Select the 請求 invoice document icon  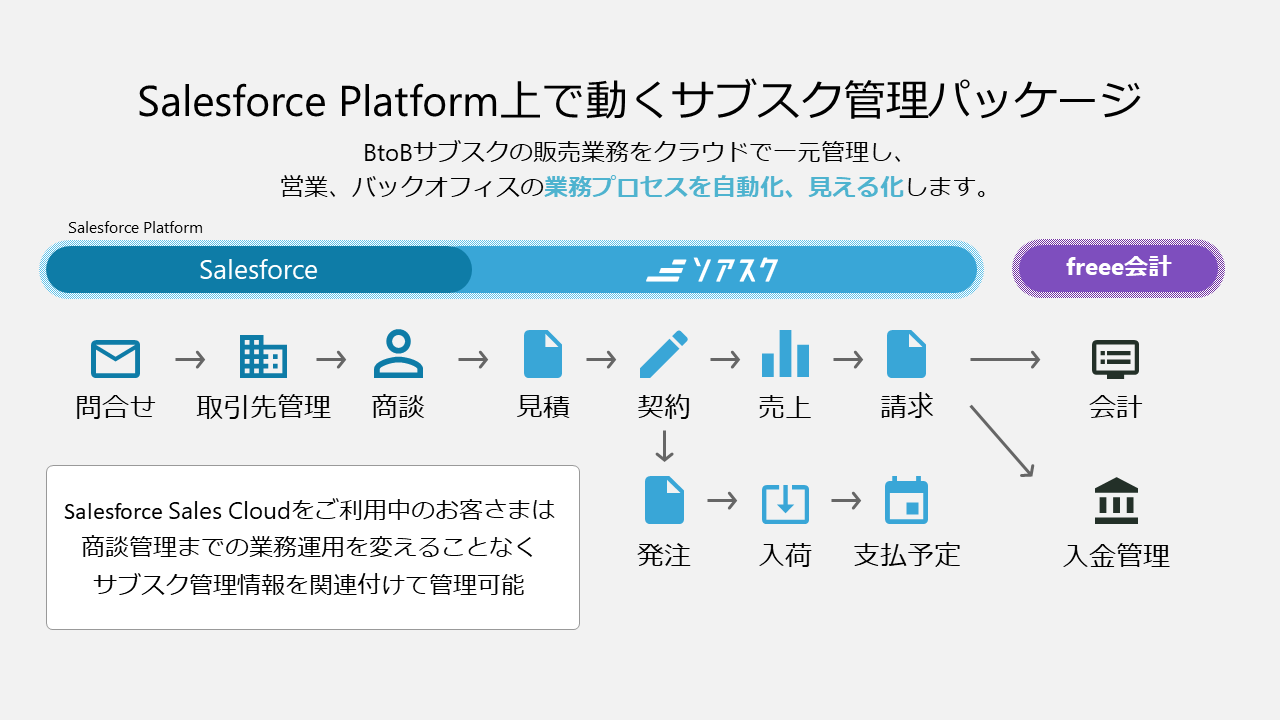(x=906, y=355)
